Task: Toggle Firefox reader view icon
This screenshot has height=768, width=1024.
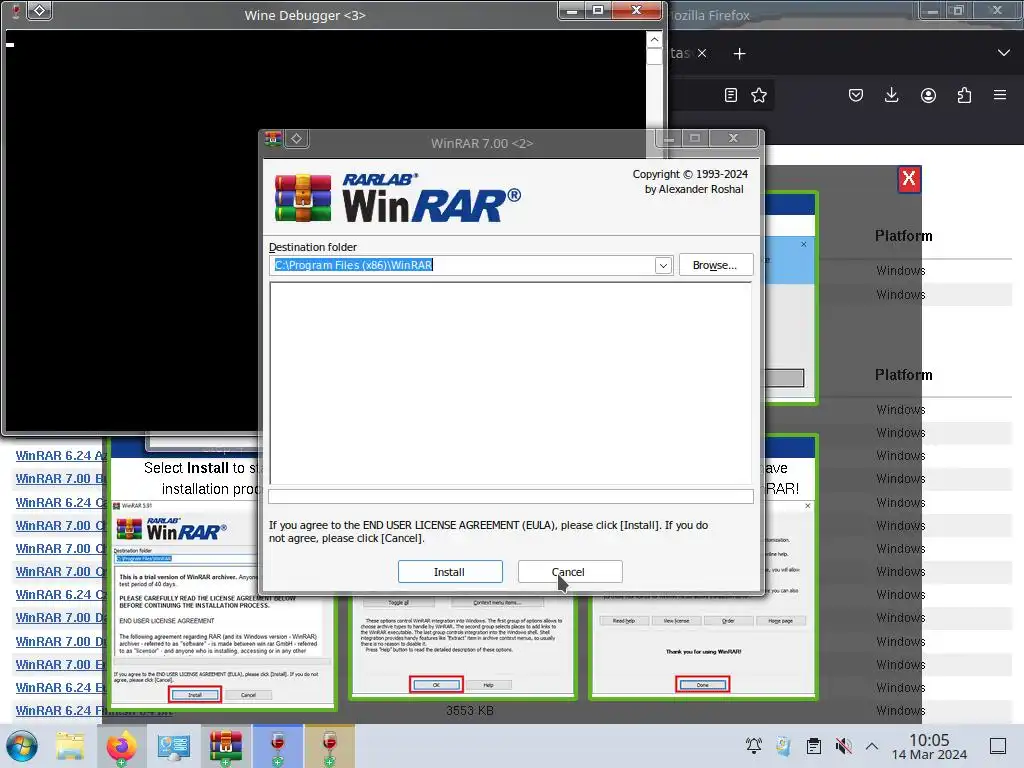Action: [x=731, y=95]
